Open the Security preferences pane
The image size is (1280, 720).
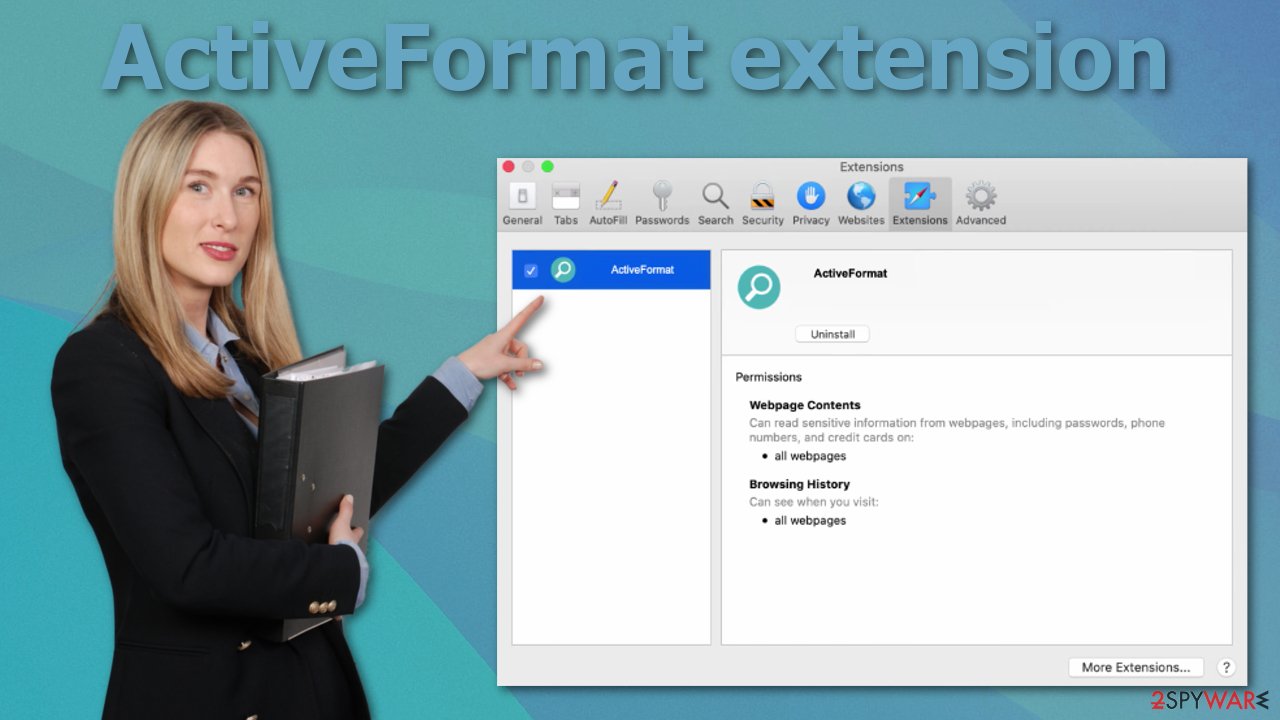pyautogui.click(x=763, y=203)
